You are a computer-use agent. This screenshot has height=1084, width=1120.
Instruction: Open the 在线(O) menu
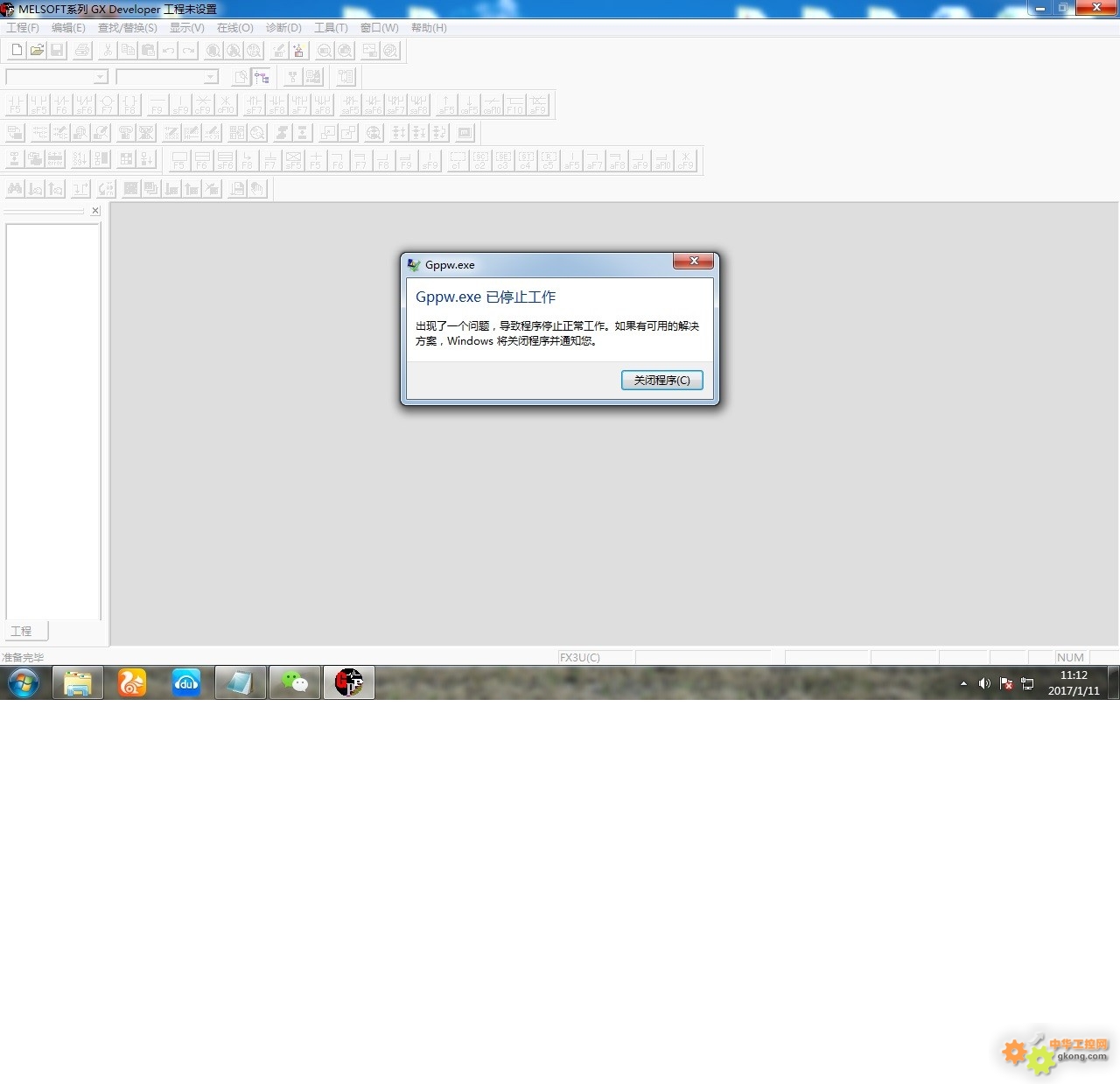[235, 28]
